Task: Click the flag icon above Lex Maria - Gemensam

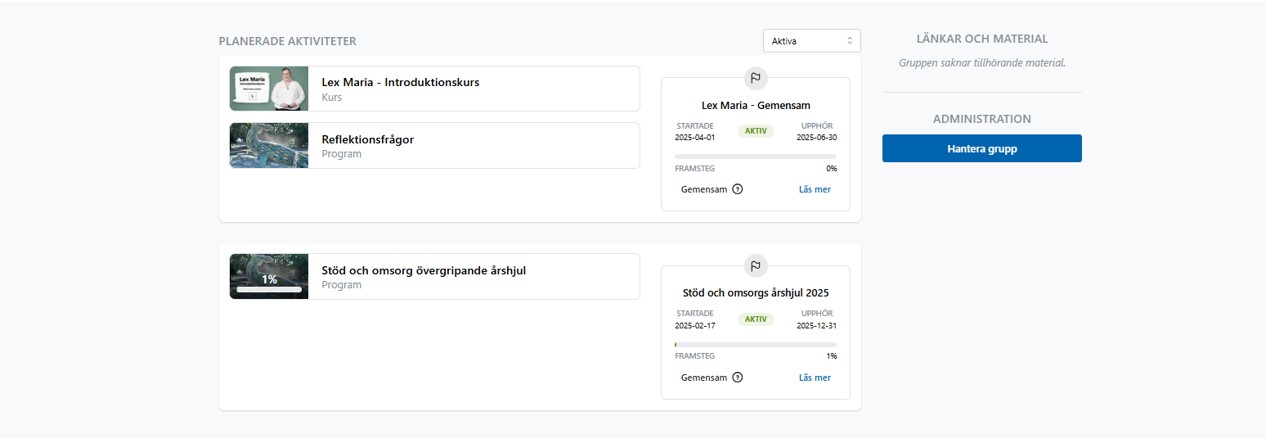Action: (x=756, y=78)
